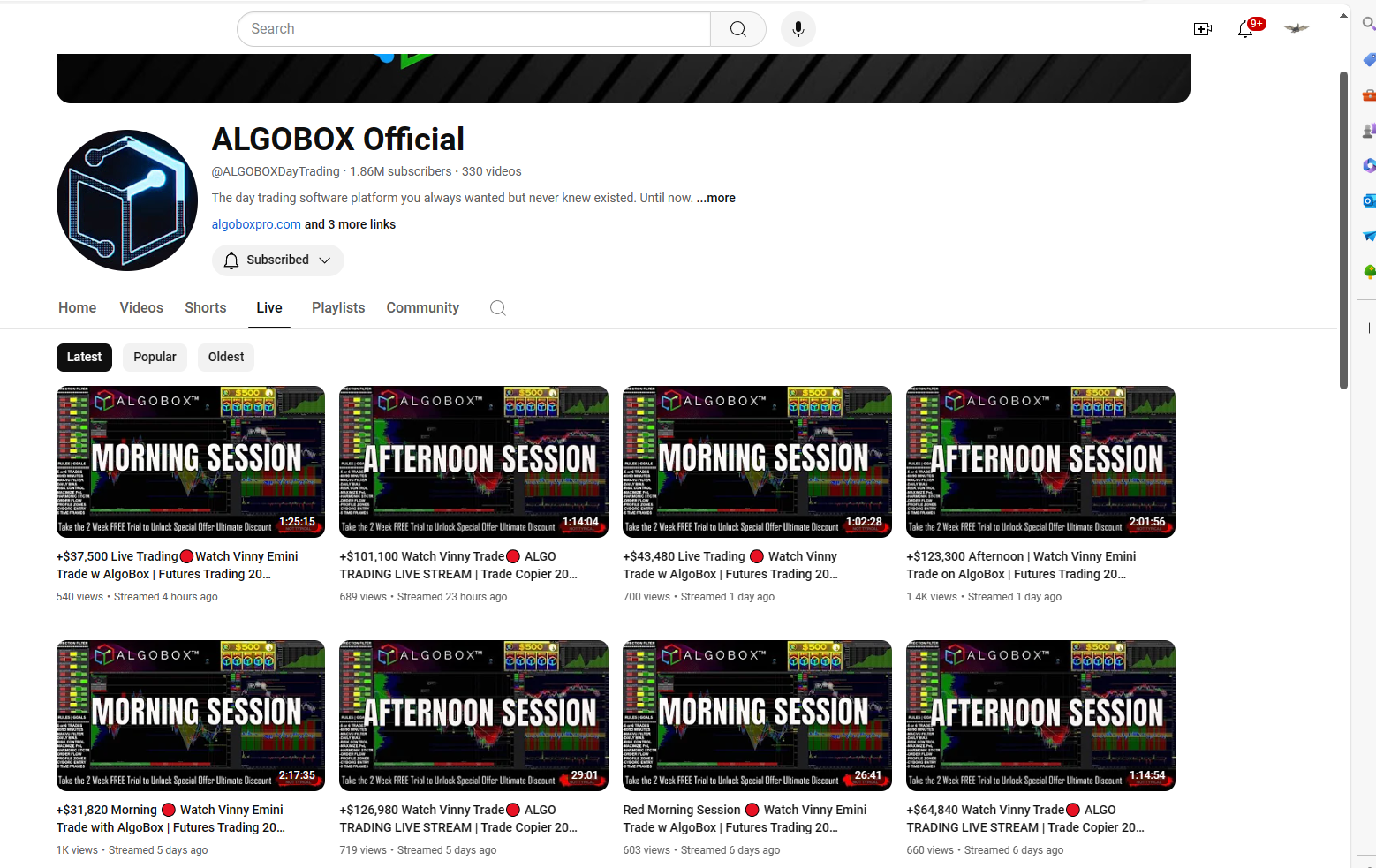This screenshot has height=868, width=1376.
Task: Show the 'and 3 more links' list
Action: (x=351, y=224)
